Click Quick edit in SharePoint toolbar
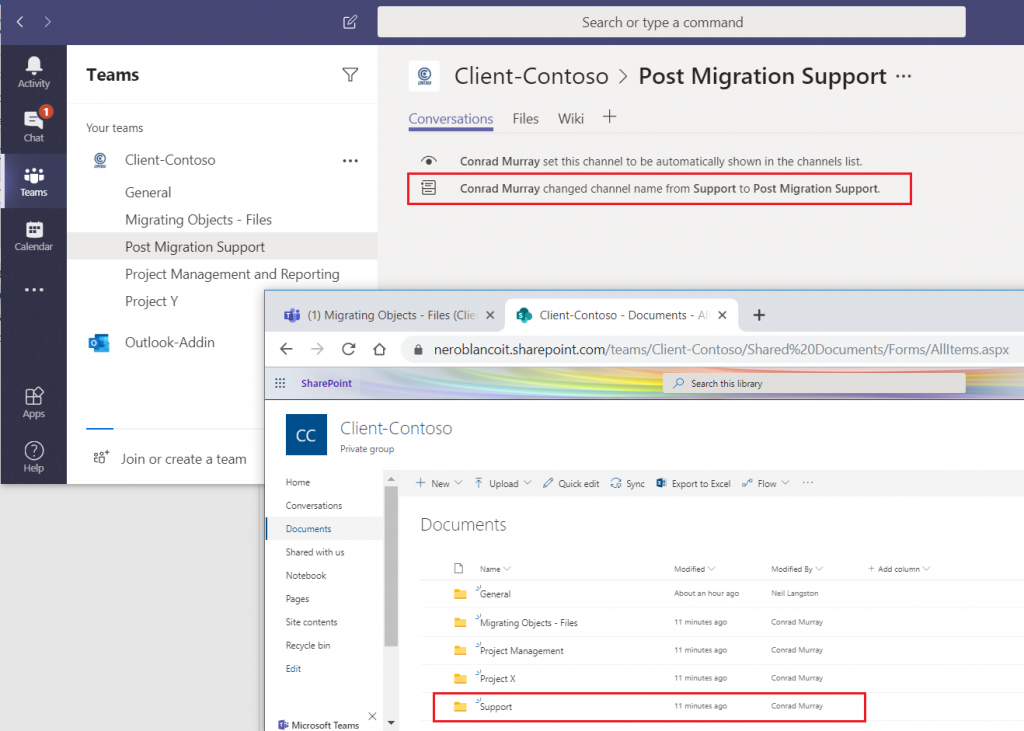Screen dimensions: 1024x731 click(571, 483)
